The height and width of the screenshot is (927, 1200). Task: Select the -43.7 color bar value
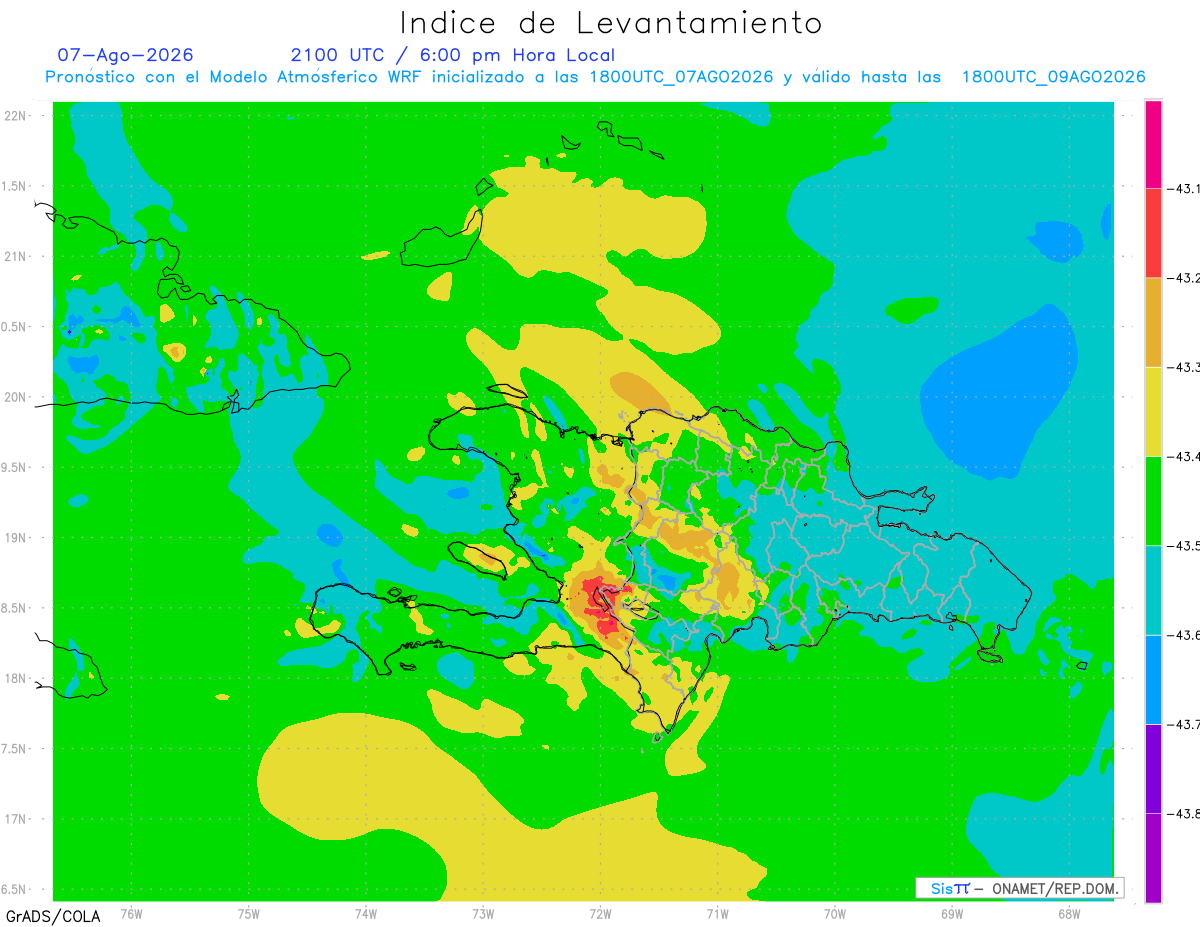point(1183,724)
